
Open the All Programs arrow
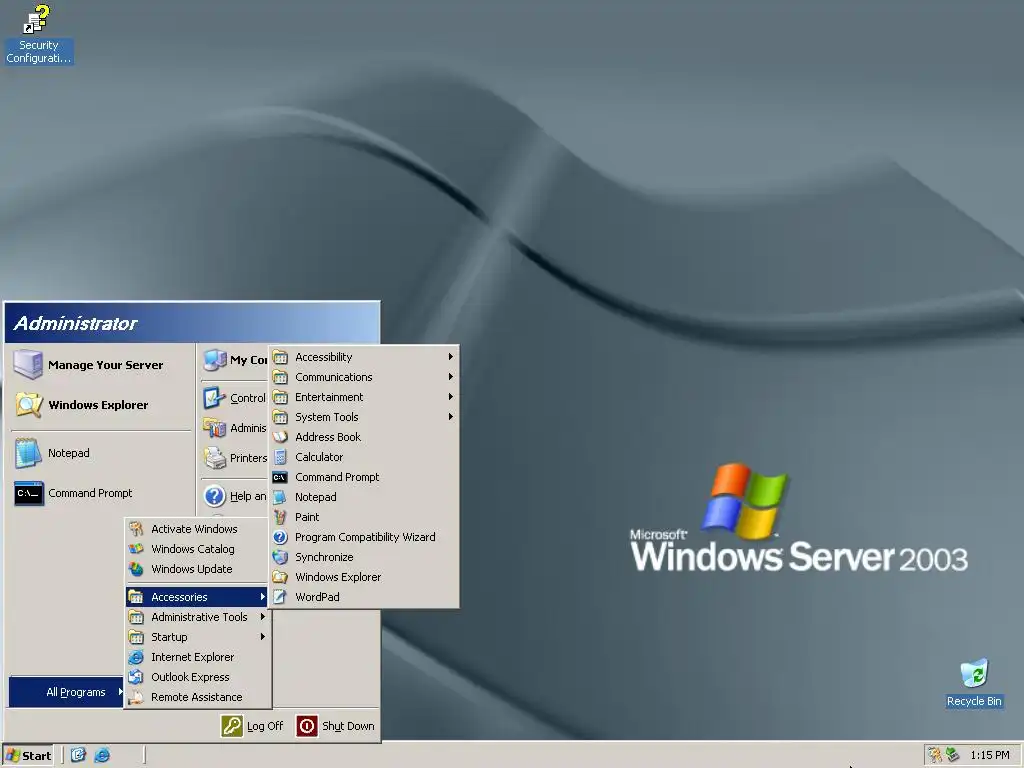pyautogui.click(x=120, y=691)
